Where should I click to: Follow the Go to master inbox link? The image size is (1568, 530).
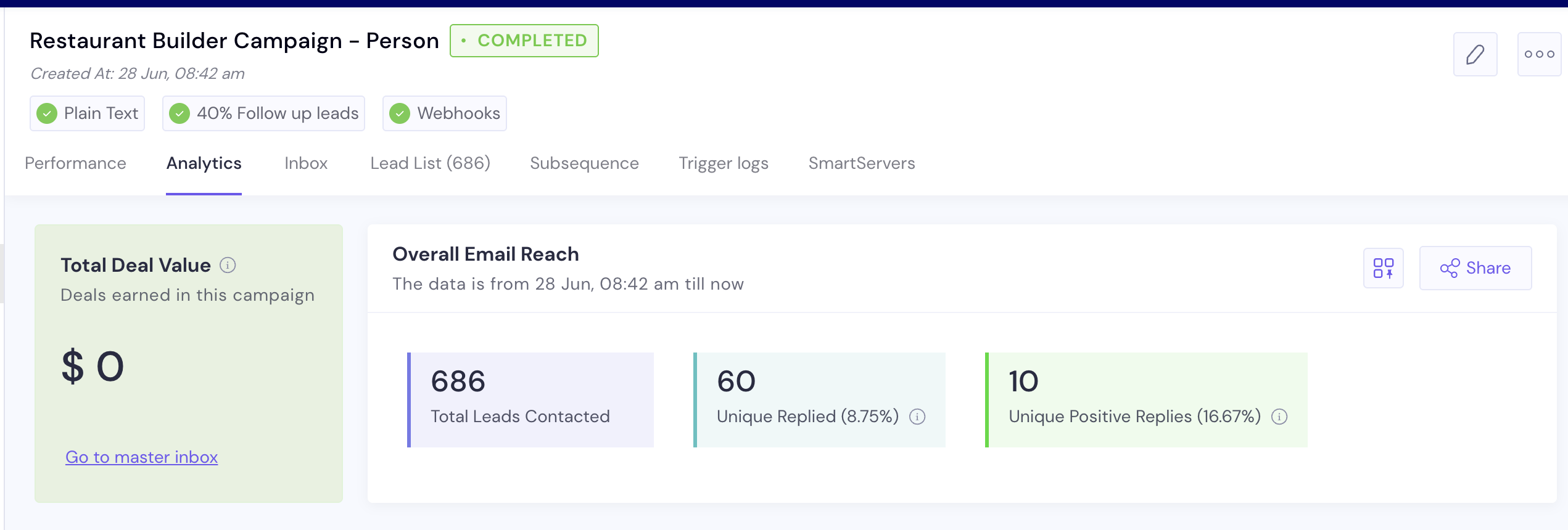141,457
